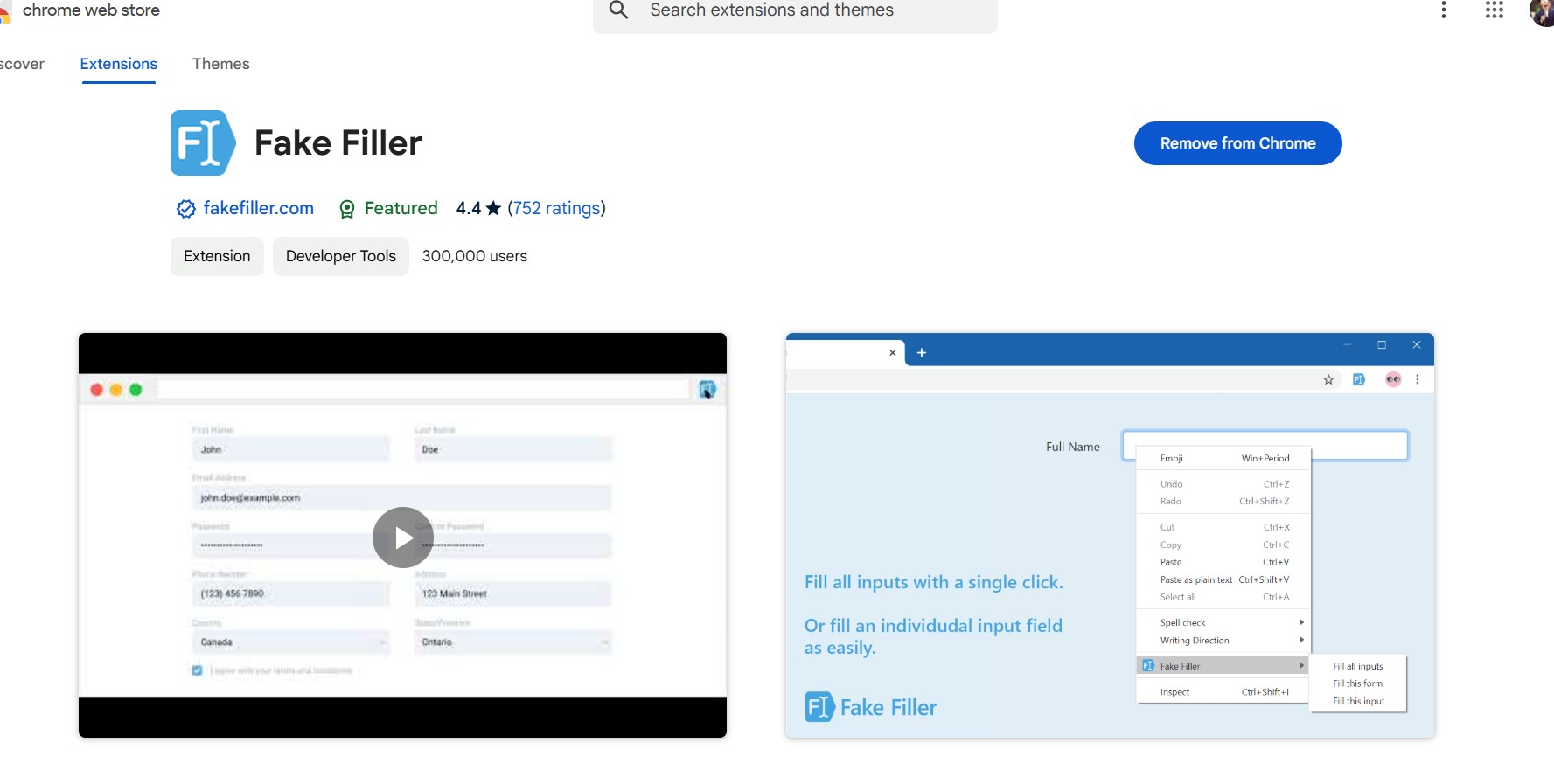Viewport: 1554px width, 784px height.
Task: Click the Fake Filler icon in video toolbar
Action: pyautogui.click(x=707, y=390)
